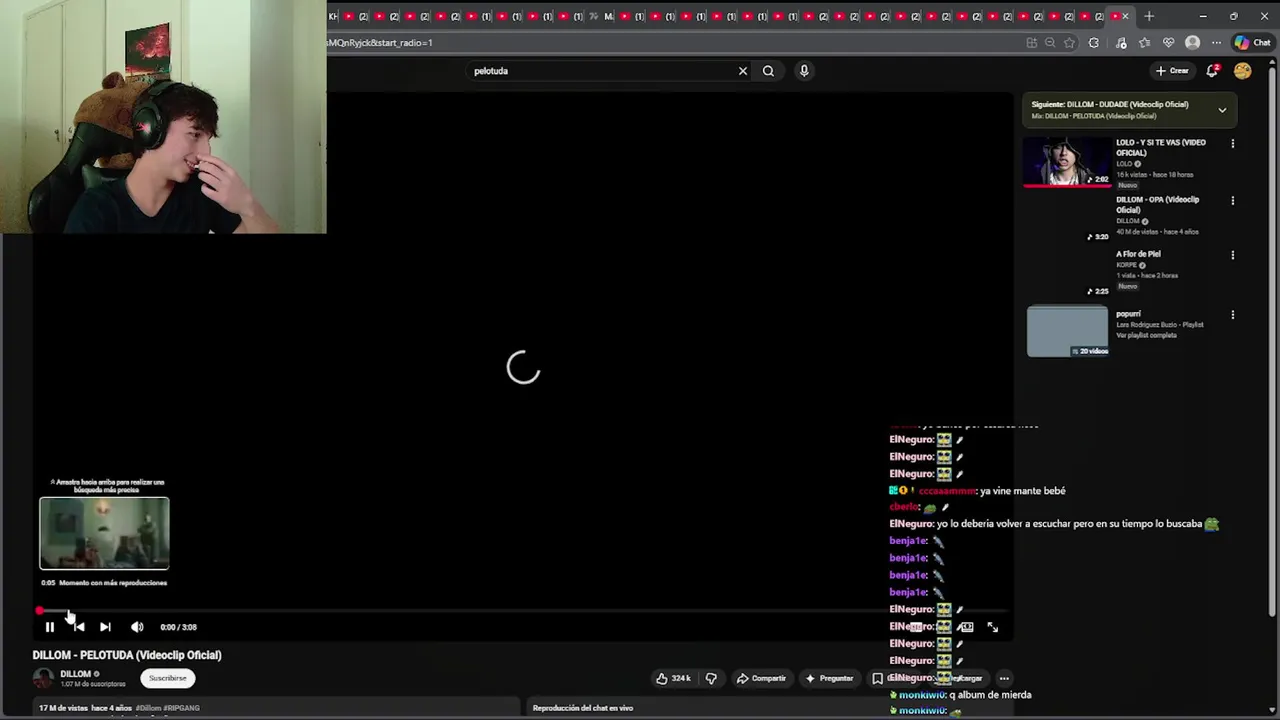Image resolution: width=1280 pixels, height=720 pixels.
Task: Pause the video with the pause button
Action: [x=49, y=627]
